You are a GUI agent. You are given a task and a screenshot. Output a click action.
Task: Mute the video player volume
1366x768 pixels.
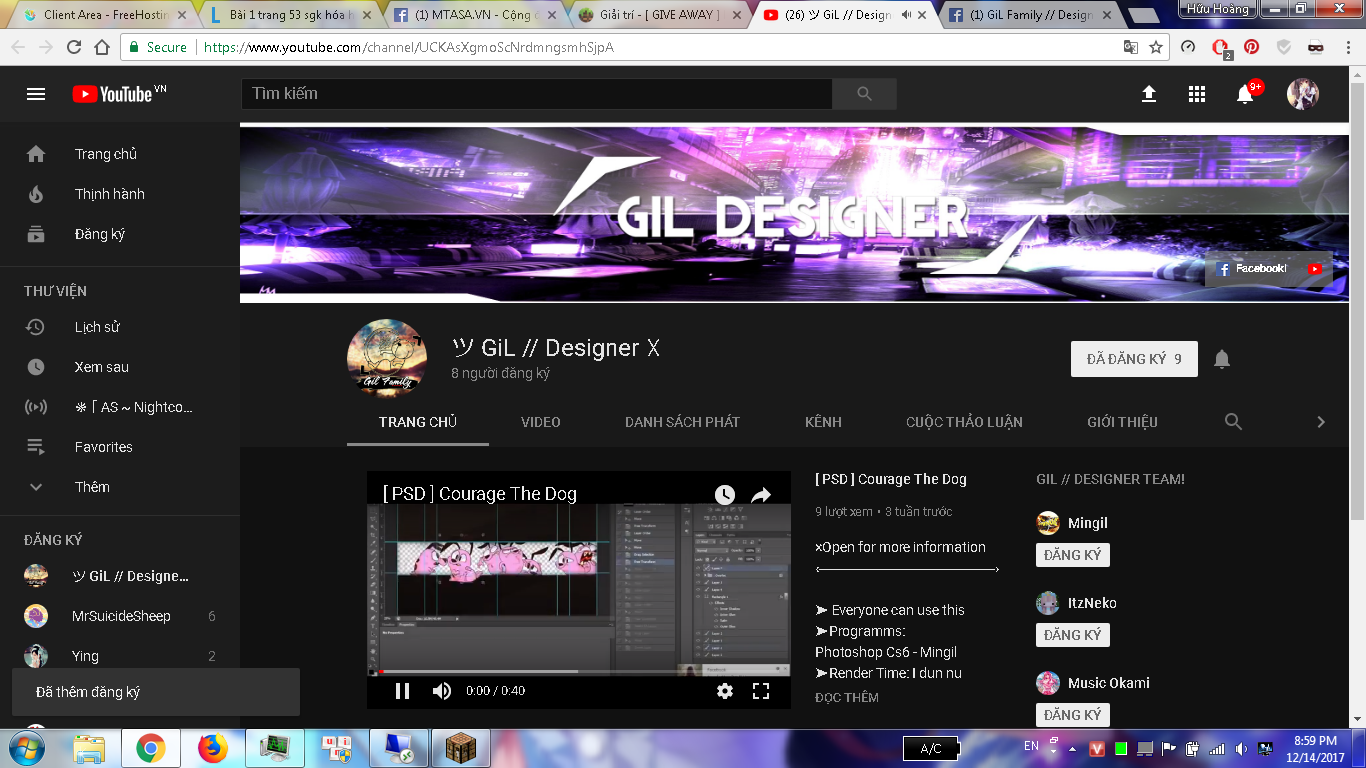tap(442, 691)
